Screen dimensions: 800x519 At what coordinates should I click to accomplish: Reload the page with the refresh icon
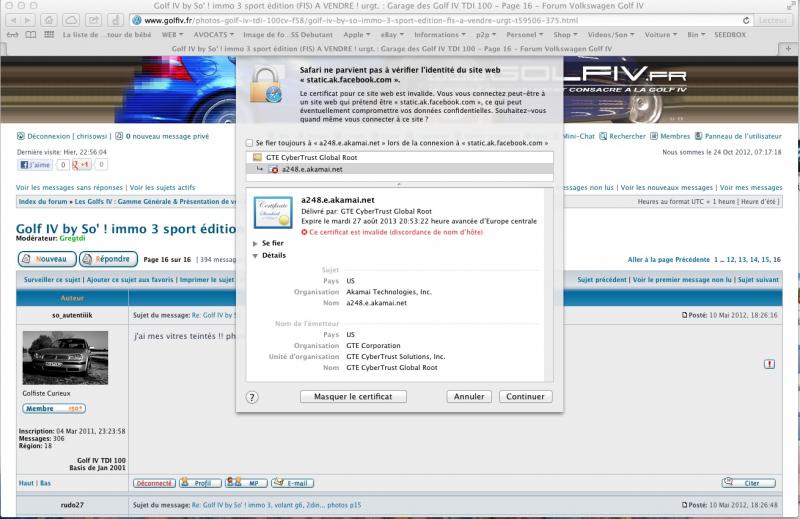[746, 20]
